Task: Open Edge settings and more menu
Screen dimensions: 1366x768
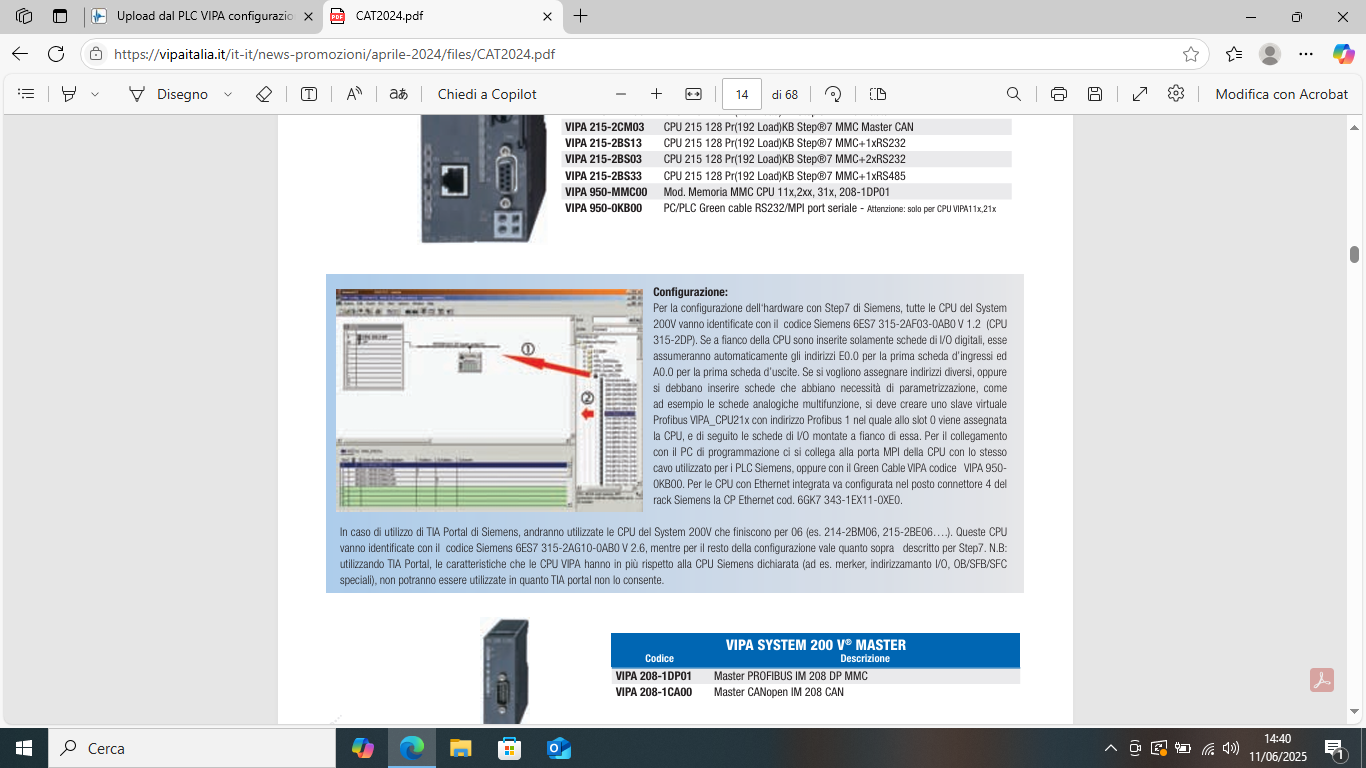Action: pyautogui.click(x=1306, y=54)
